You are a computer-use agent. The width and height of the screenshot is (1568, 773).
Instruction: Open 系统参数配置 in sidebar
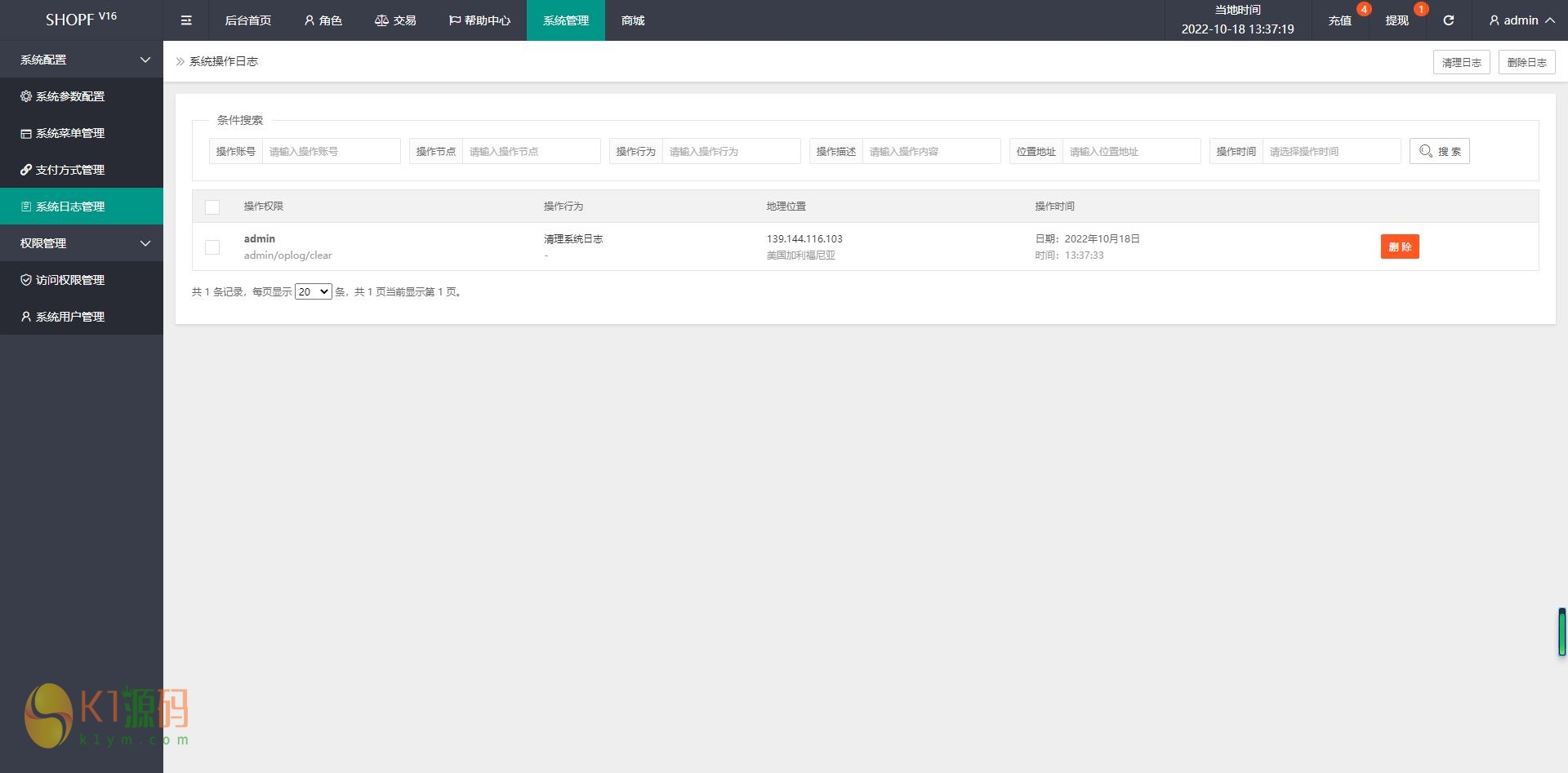(82, 96)
